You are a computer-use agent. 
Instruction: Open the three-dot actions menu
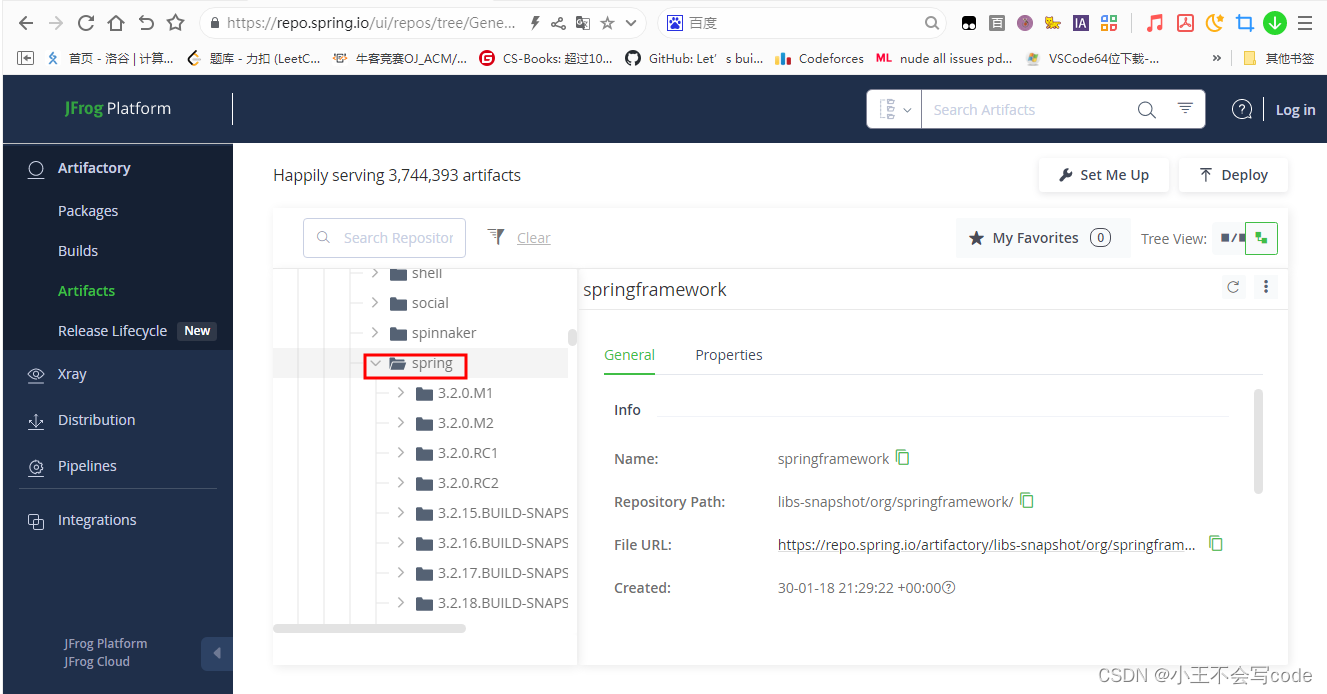tap(1266, 287)
